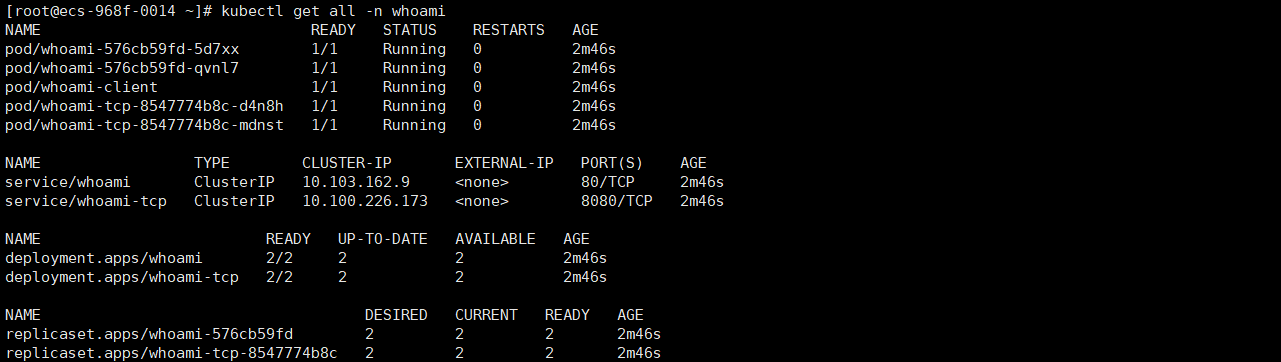Click <none> external IP of service/whoami-tcp
This screenshot has height=362, width=1281.
pos(482,201)
